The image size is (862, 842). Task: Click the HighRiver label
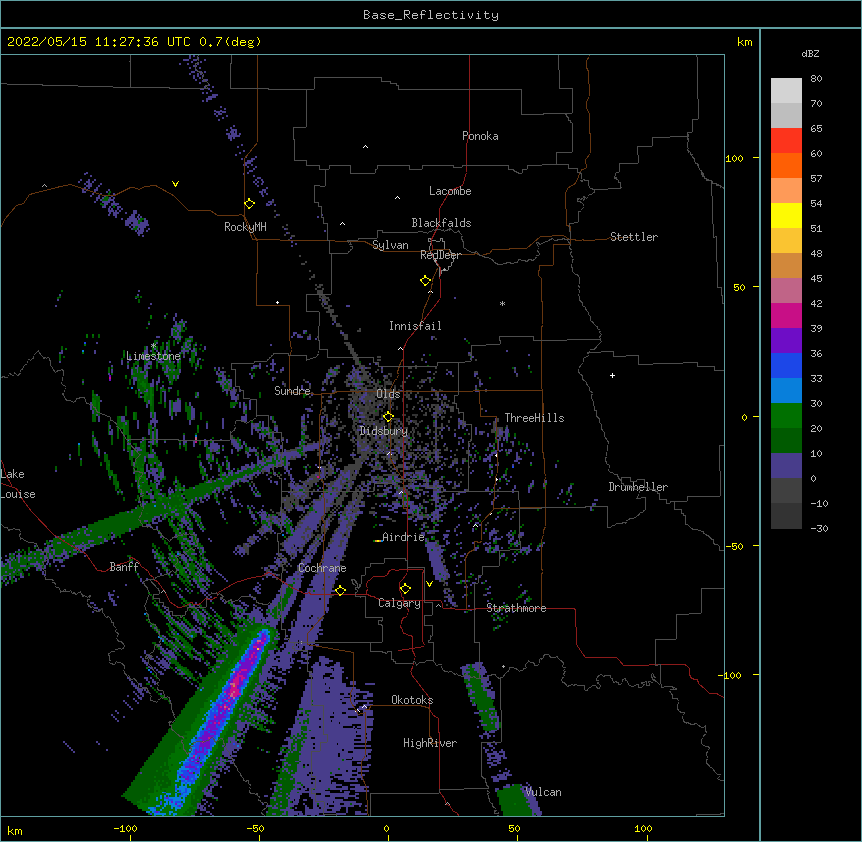[x=430, y=743]
